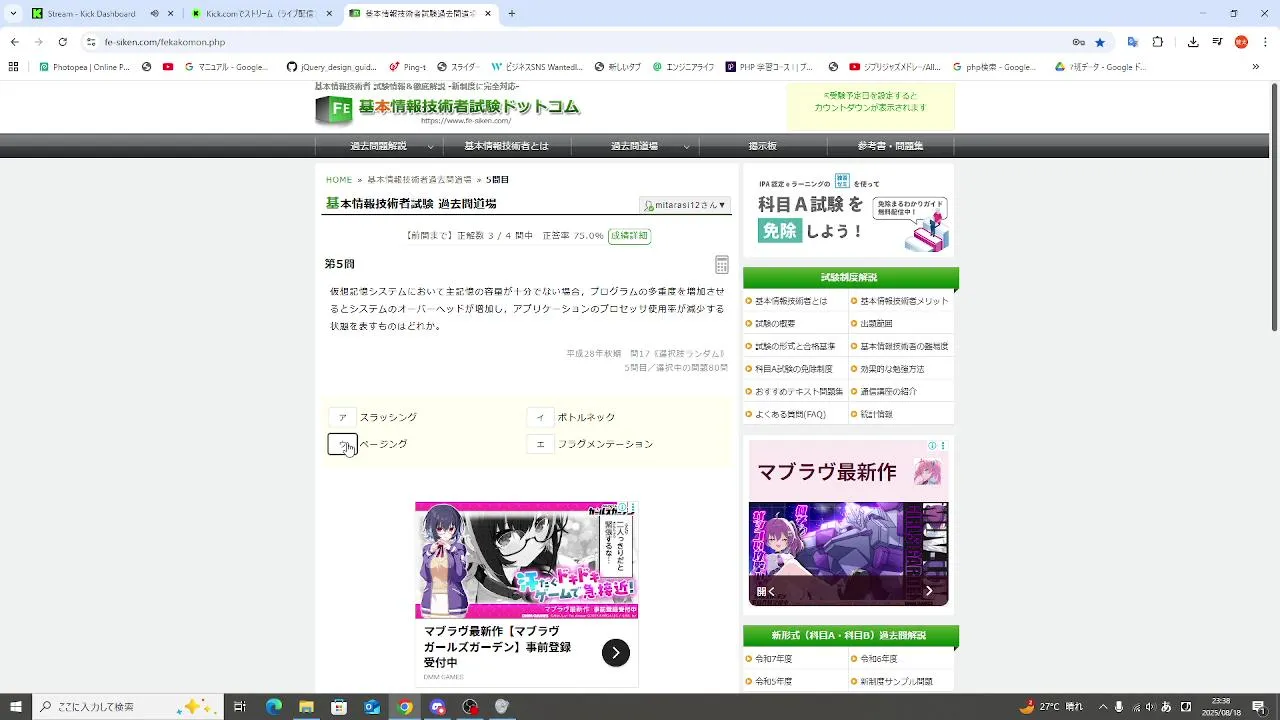This screenshot has height=720, width=1280.
Task: Open the browser extensions puzzle icon
Action: click(1158, 42)
